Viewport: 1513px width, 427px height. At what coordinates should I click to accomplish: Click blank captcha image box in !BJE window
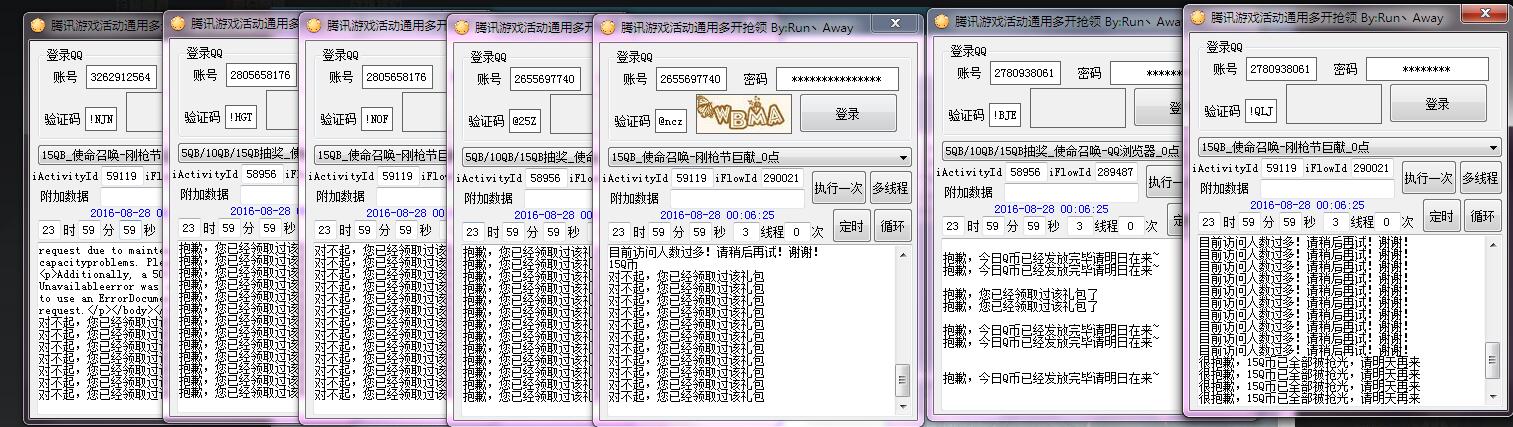[1078, 107]
